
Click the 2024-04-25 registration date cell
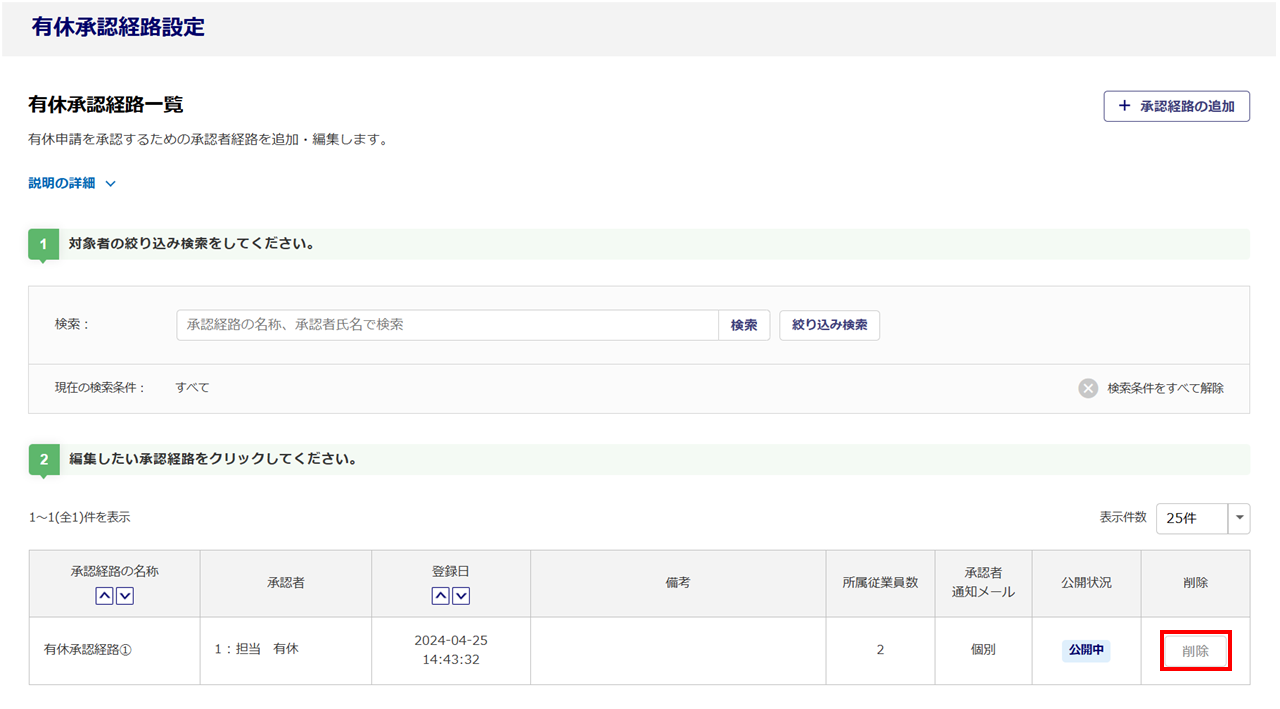[x=450, y=650]
